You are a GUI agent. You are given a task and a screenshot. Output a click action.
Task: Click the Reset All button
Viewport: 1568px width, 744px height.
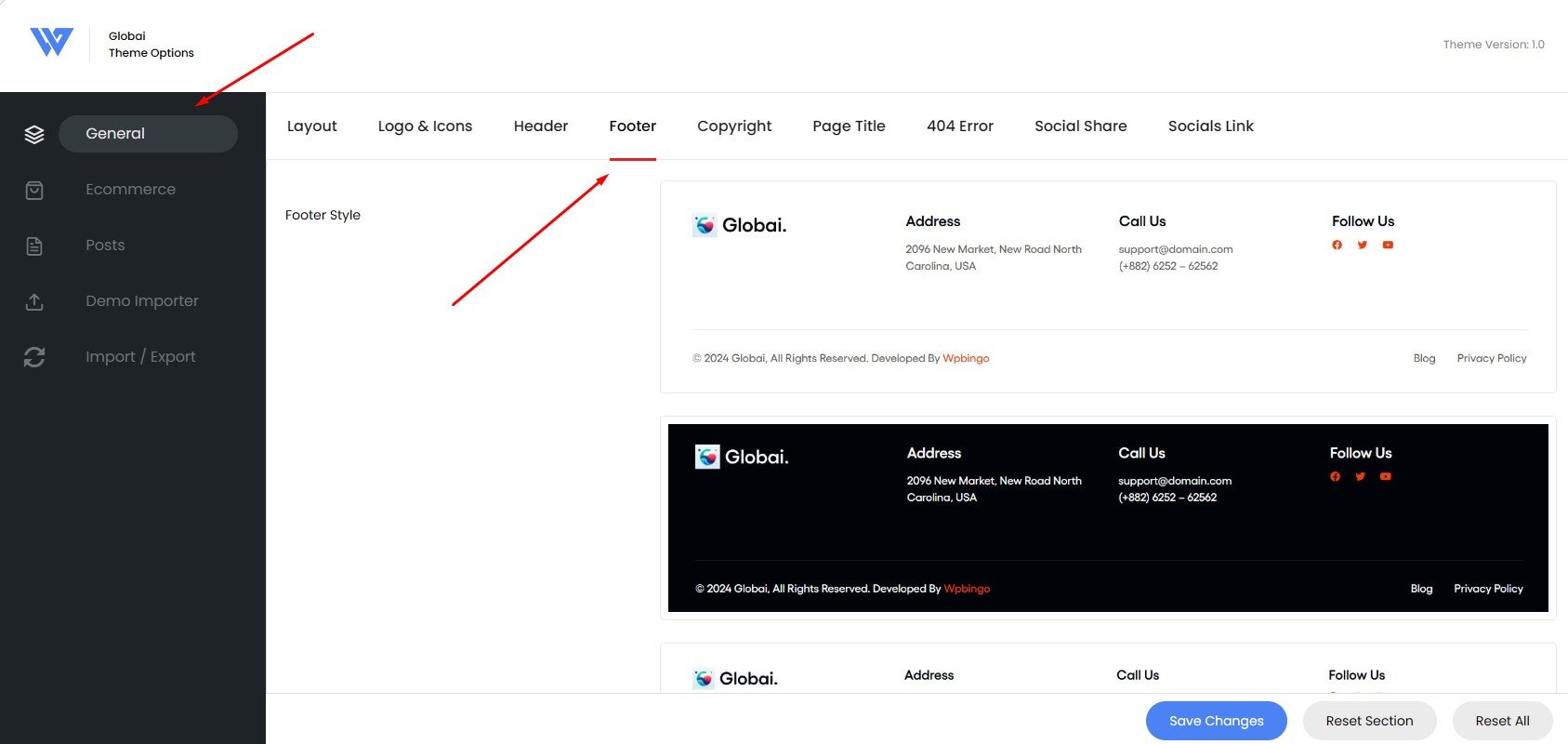pyautogui.click(x=1502, y=721)
